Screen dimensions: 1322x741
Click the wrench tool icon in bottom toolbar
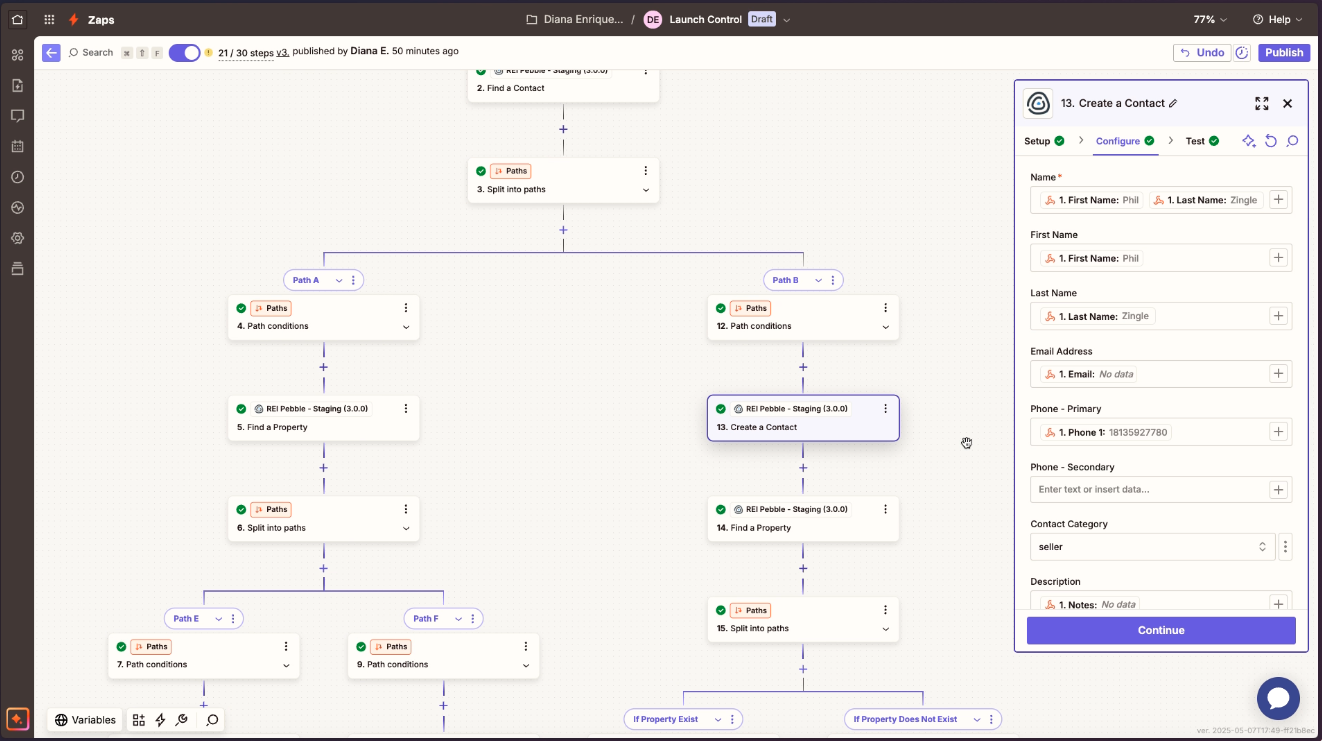(x=181, y=720)
